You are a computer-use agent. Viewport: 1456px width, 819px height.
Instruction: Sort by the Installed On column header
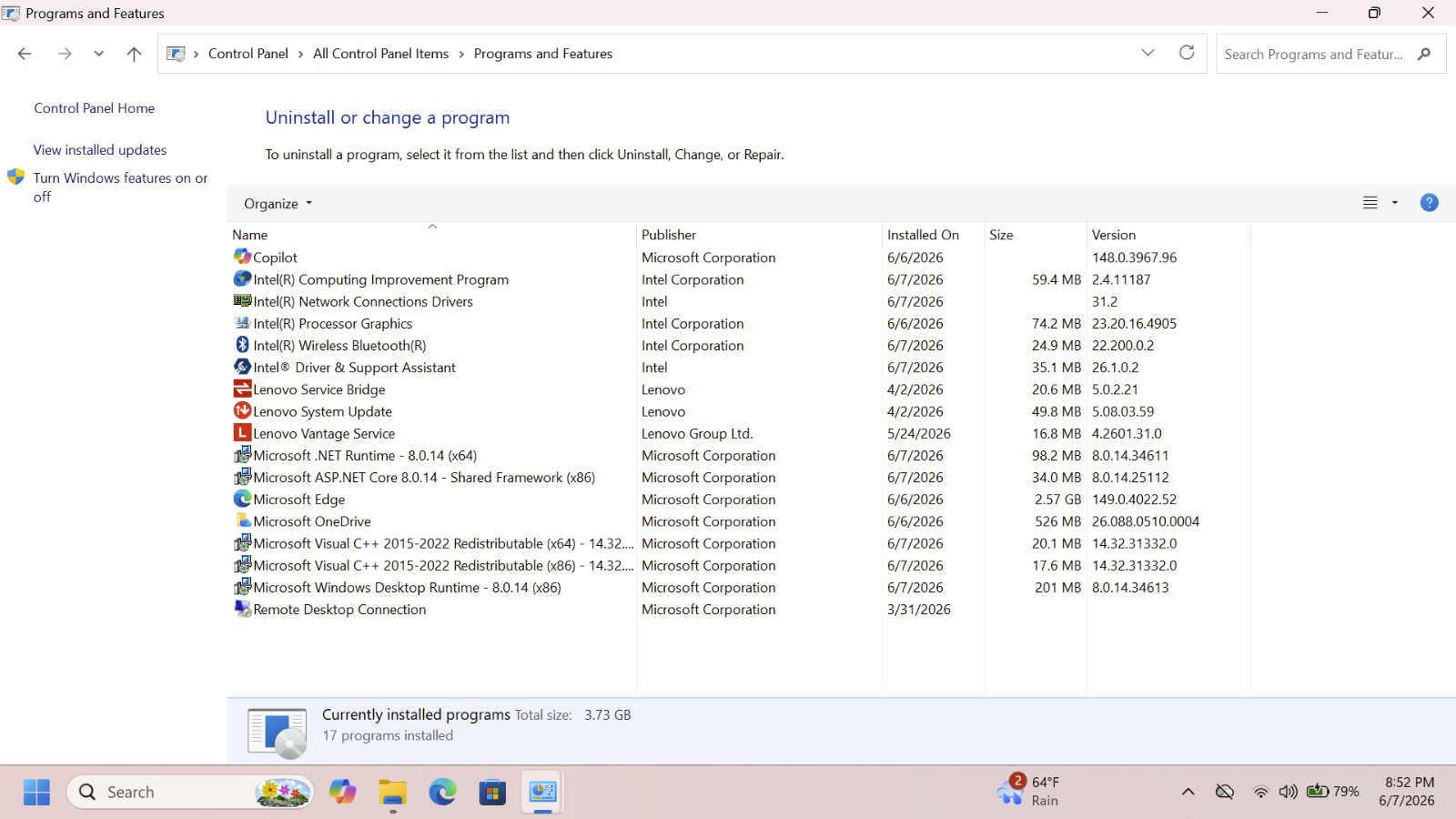pyautogui.click(x=933, y=235)
